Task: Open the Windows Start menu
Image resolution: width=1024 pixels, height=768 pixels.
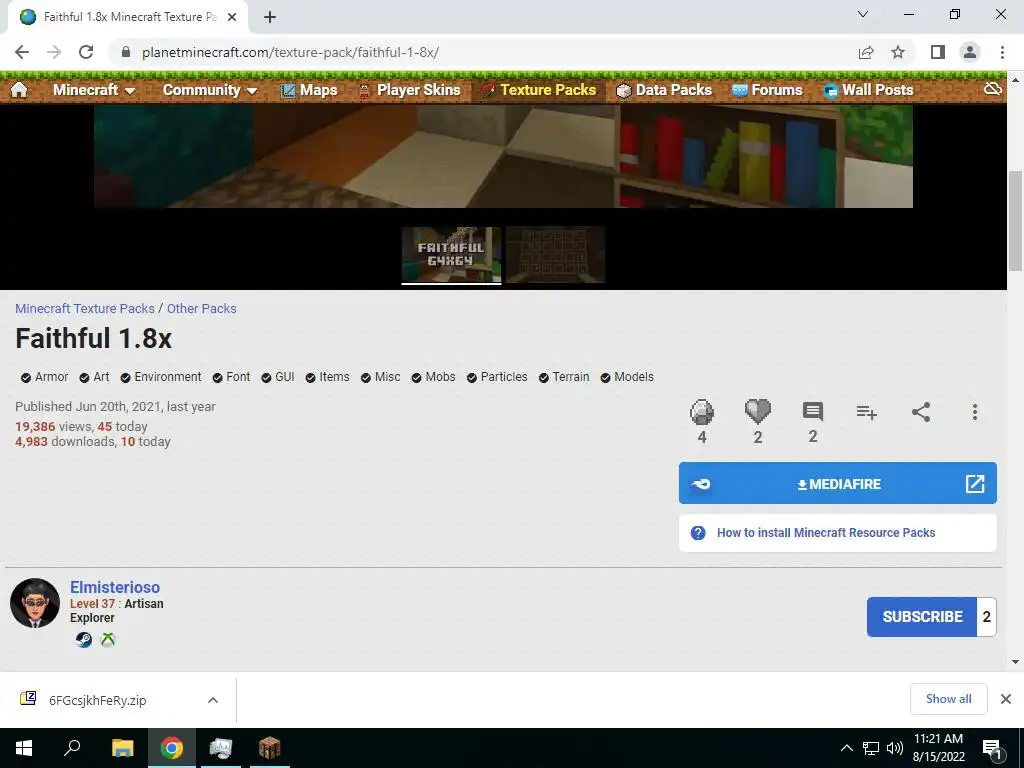Action: coord(24,748)
